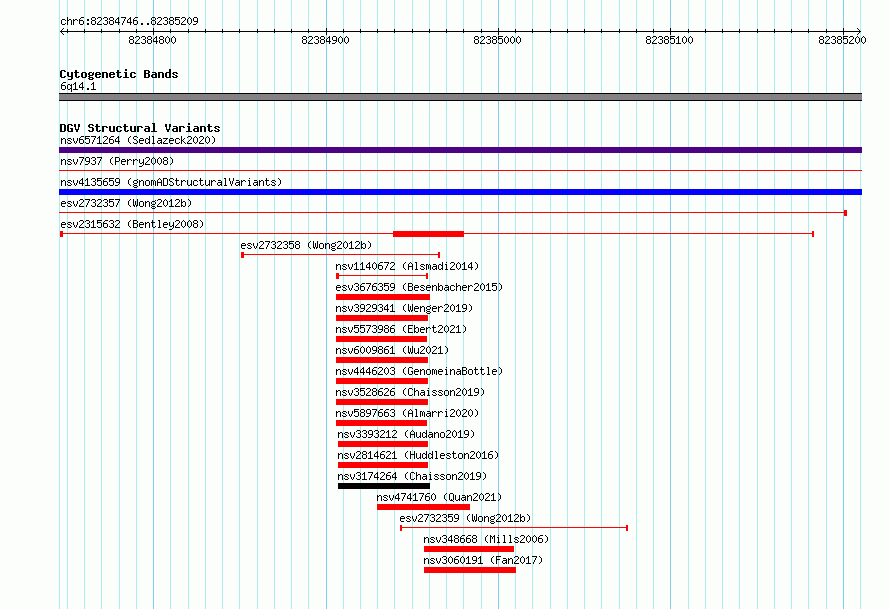Click the chr6:82384746..82385209 region label
890x609 pixels.
click(x=129, y=21)
